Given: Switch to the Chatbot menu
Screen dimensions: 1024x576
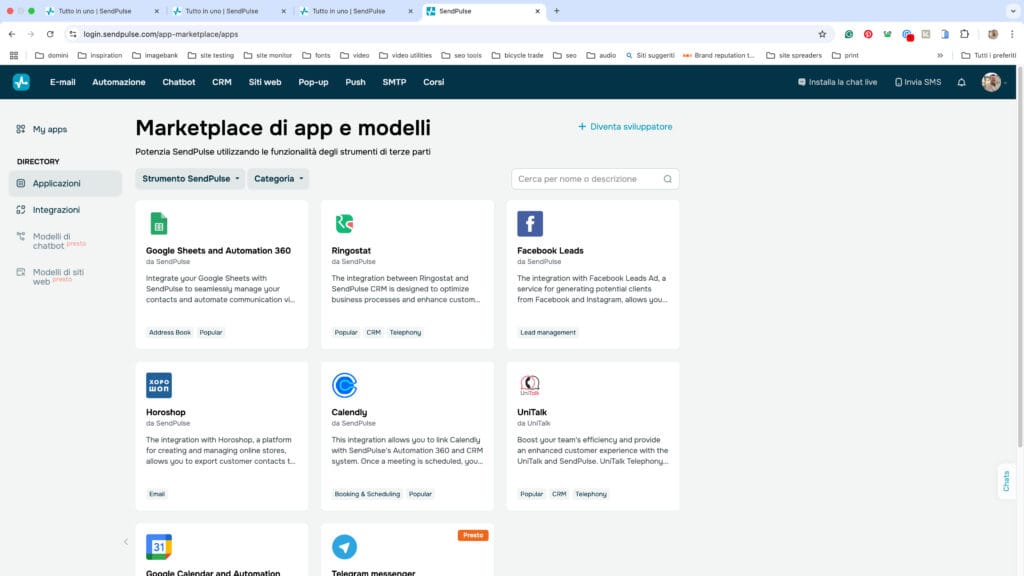Looking at the screenshot, I should coord(179,82).
